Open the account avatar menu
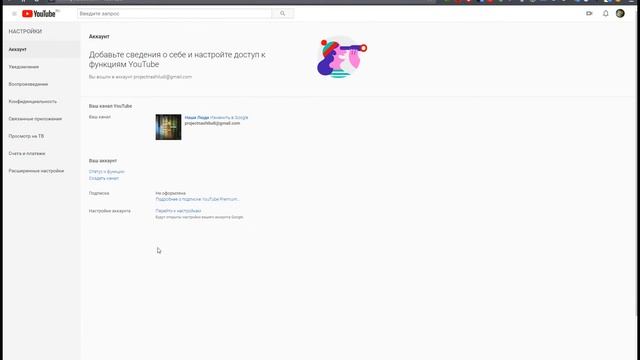The height and width of the screenshot is (360, 640). coord(620,13)
